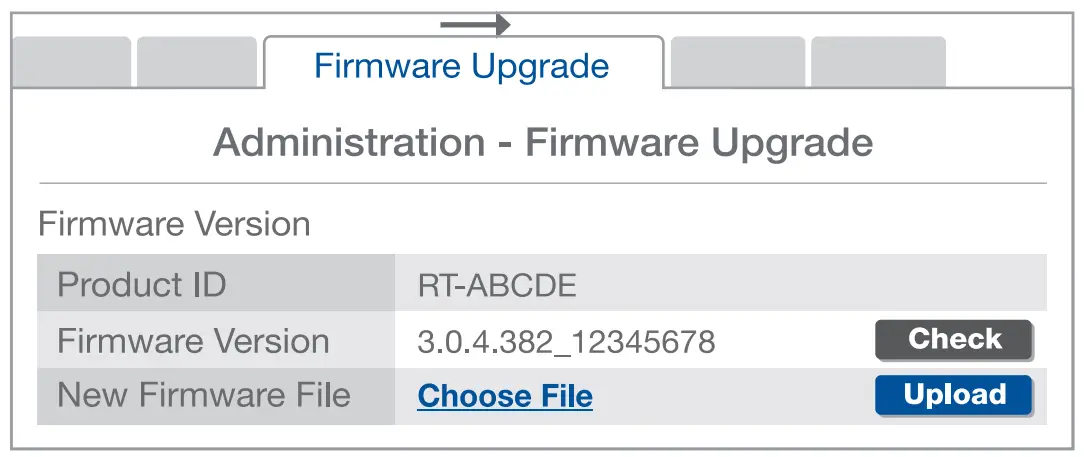This screenshot has height=457, width=1084.
Task: Switch to the Firmware Upgrade tab
Action: (x=462, y=66)
